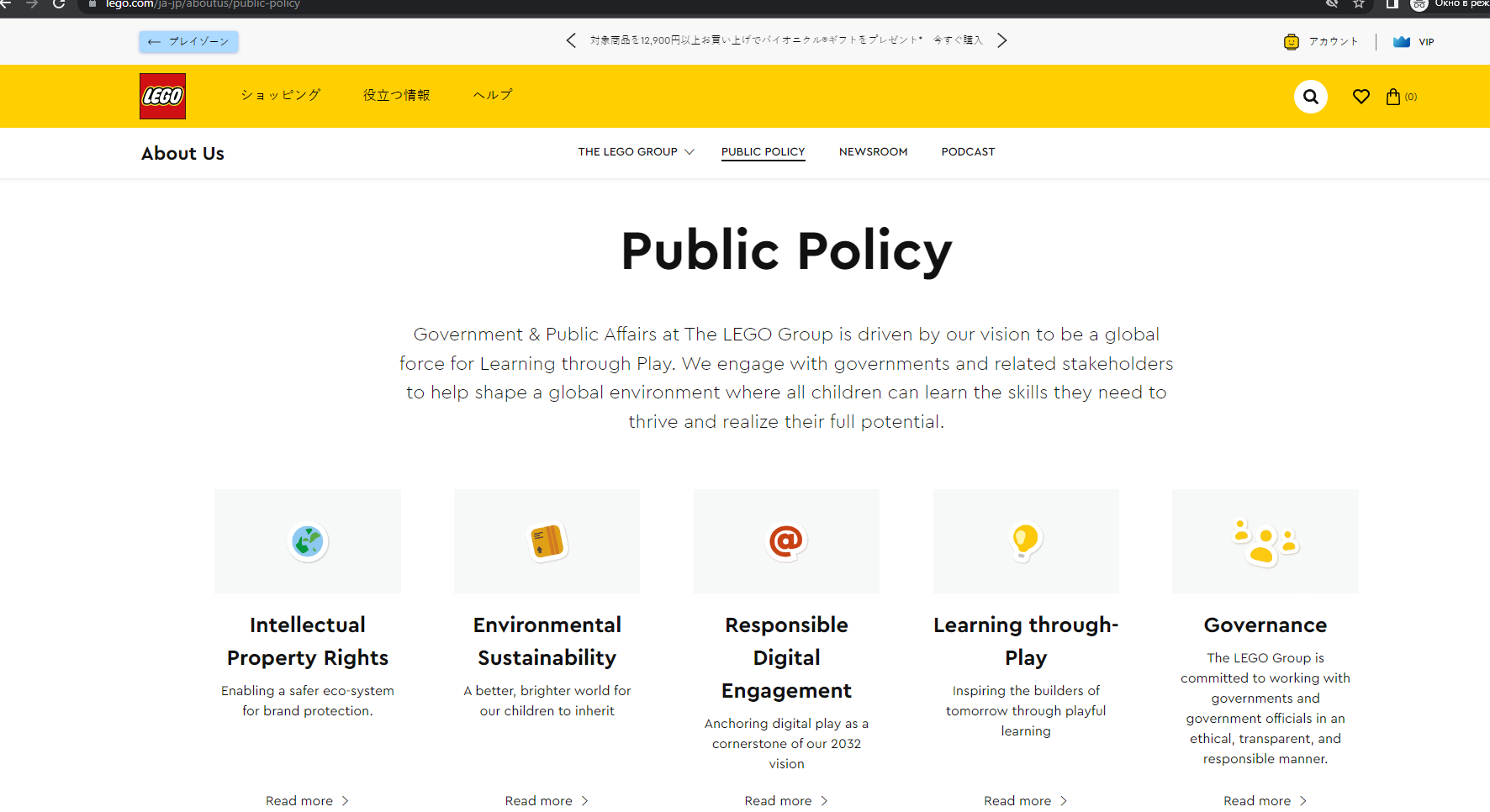Click the bookmark star in address bar
Screen dimensions: 1490x812
[x=1359, y=4]
